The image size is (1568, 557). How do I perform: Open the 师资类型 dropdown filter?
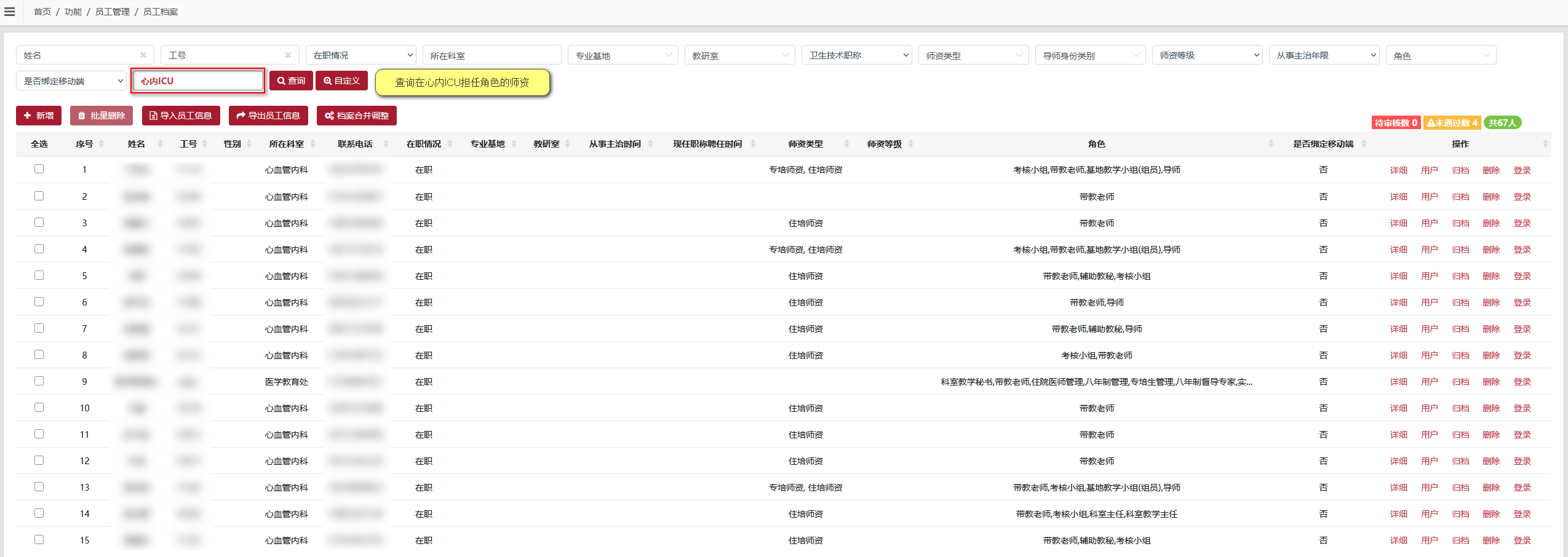[974, 55]
